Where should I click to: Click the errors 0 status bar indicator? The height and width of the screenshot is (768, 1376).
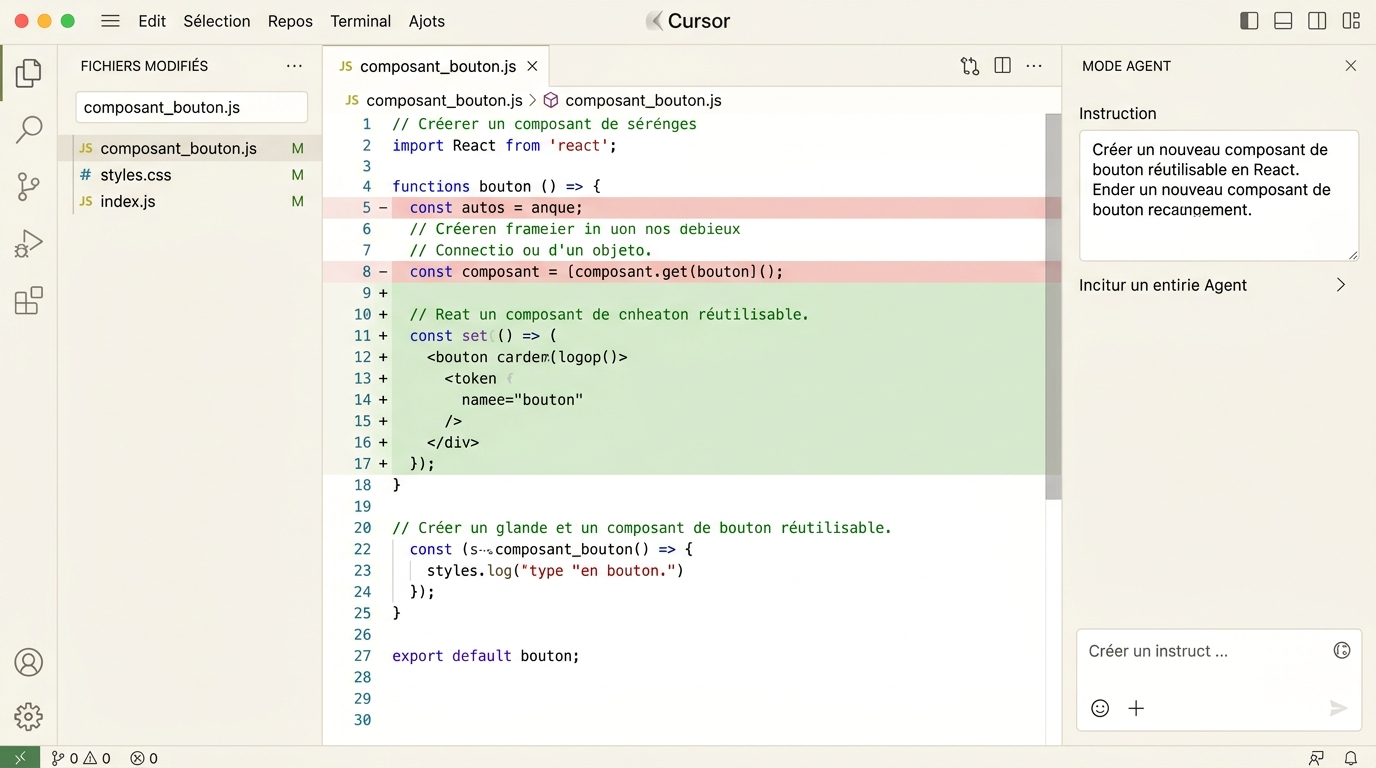click(x=144, y=758)
